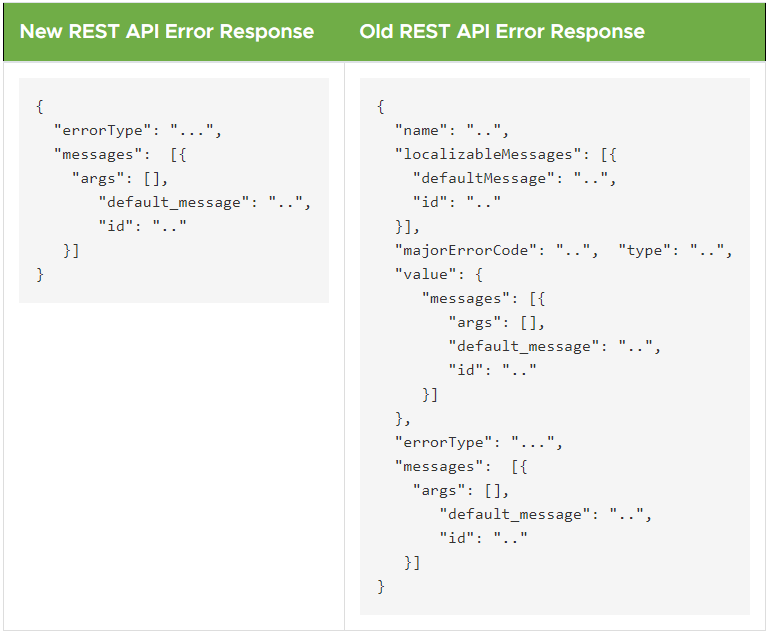Click the Old REST API Error Response header
Image resolution: width=769 pixels, height=634 pixels.
point(502,31)
